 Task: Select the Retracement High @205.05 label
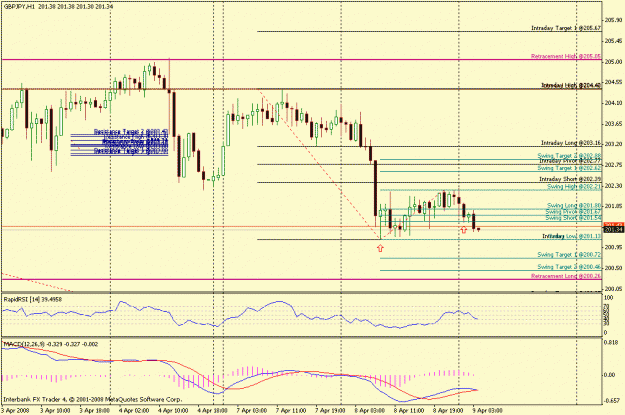coord(566,57)
